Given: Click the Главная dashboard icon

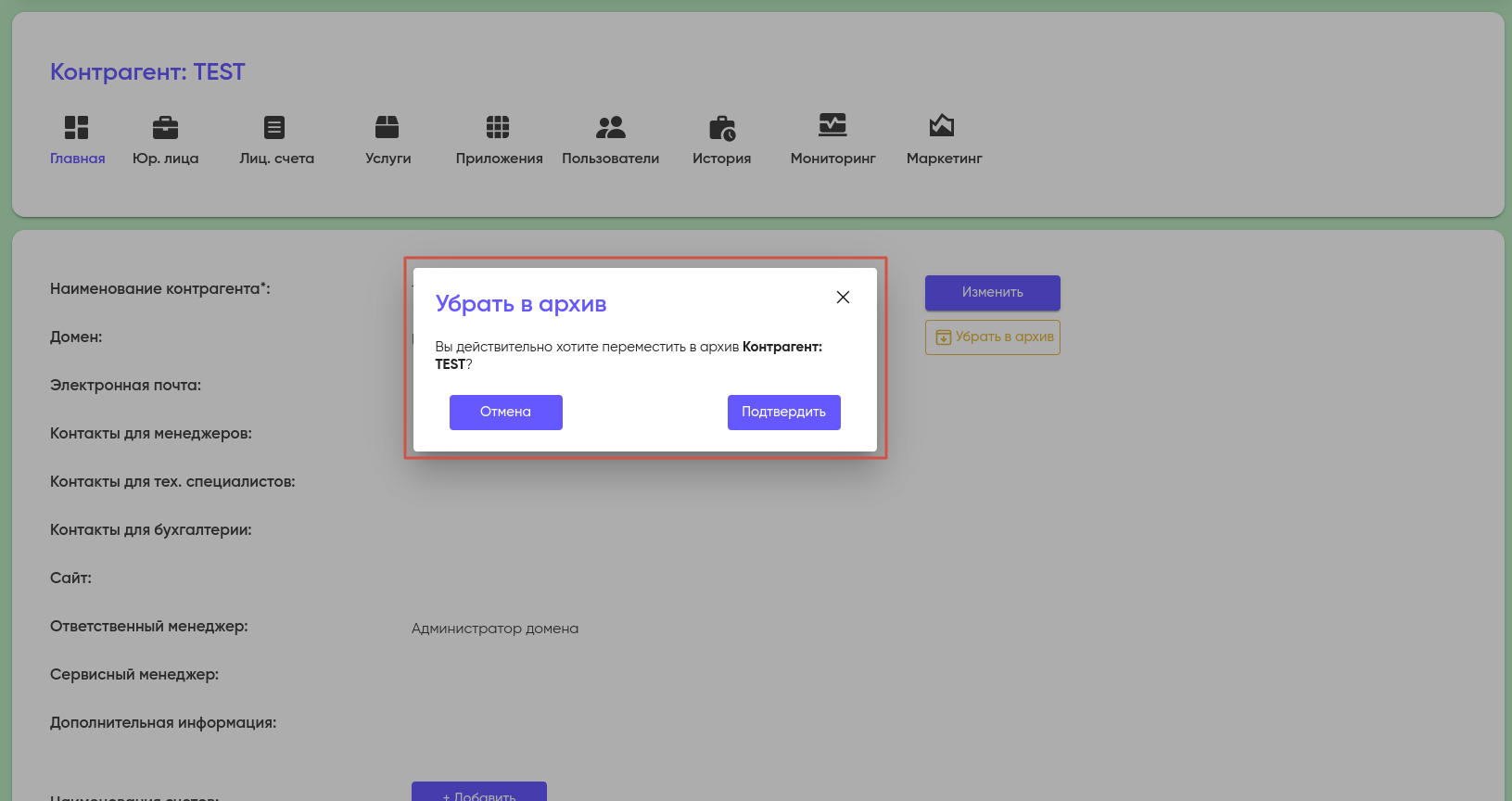Looking at the screenshot, I should pyautogui.click(x=76, y=127).
